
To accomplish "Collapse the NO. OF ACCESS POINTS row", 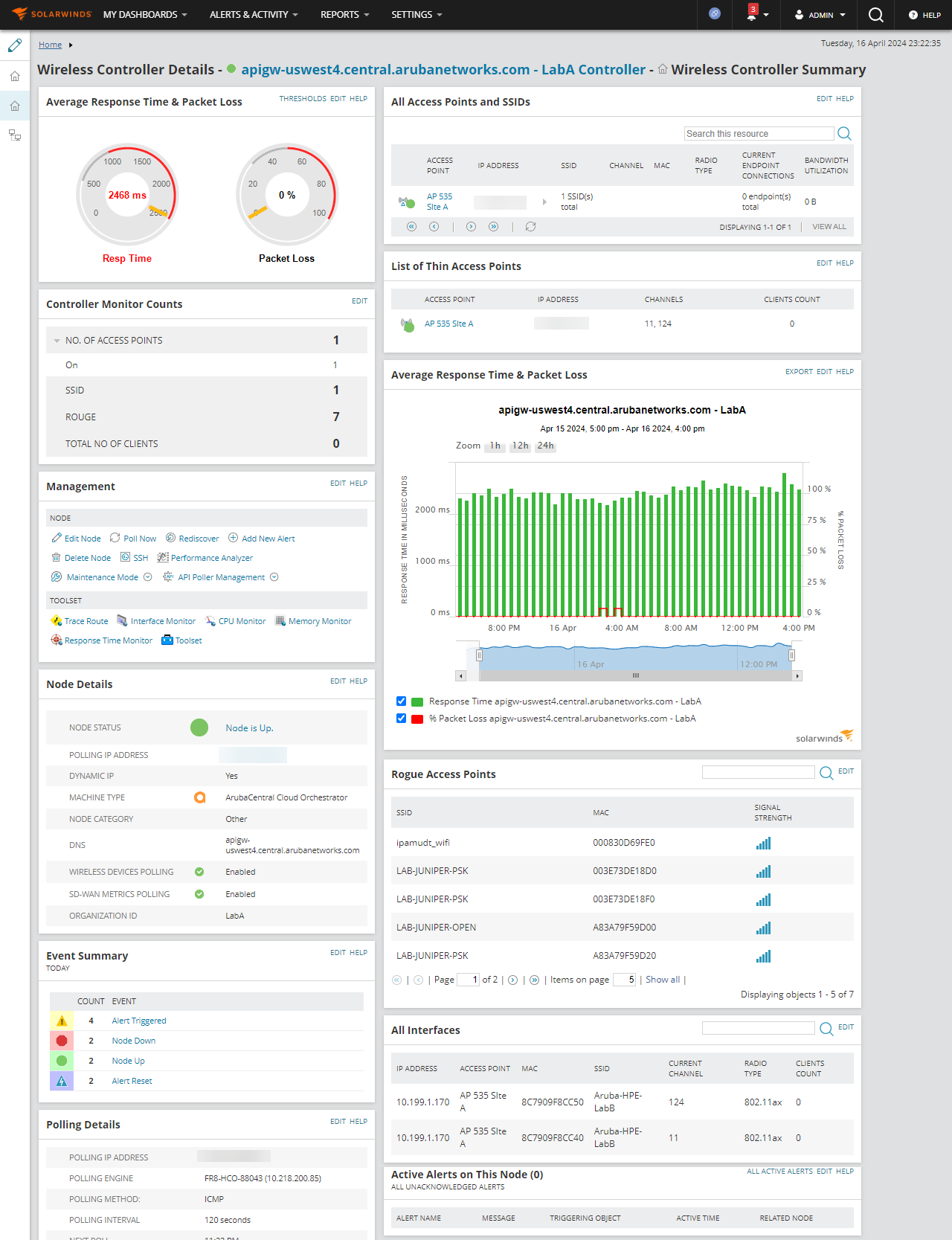I will click(57, 341).
